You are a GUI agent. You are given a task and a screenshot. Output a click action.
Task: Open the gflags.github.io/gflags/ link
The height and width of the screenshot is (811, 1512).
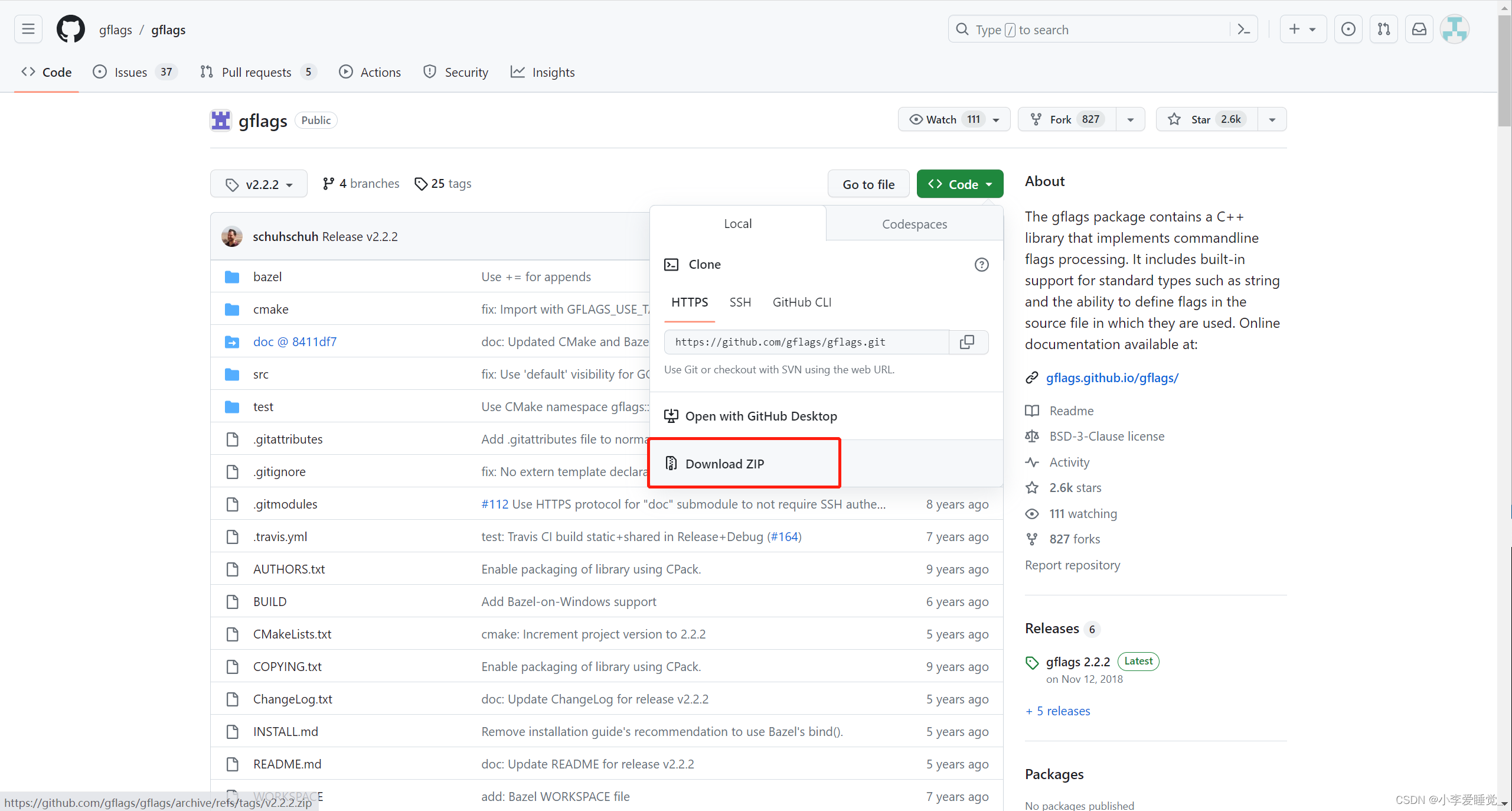tap(1112, 377)
